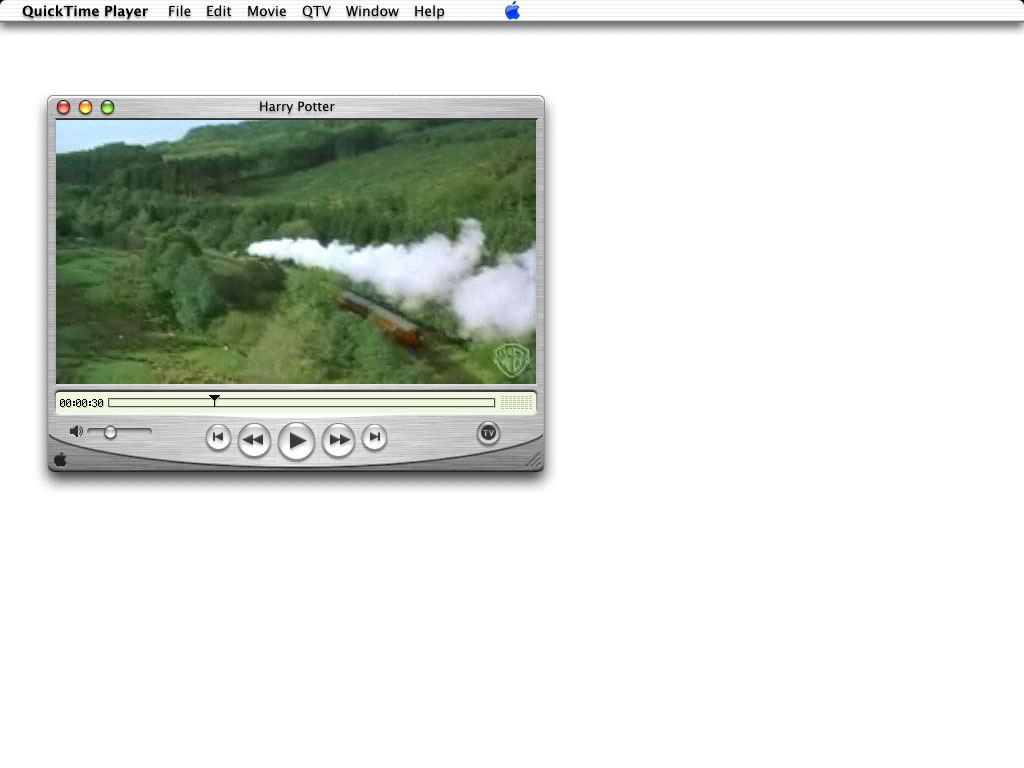This screenshot has height=768, width=1024.
Task: Open the Edit menu
Action: tap(219, 11)
